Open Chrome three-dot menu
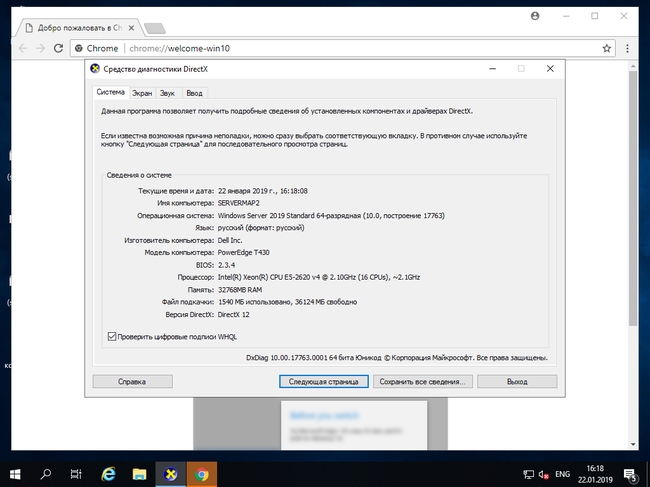This screenshot has width=650, height=487. [x=627, y=48]
